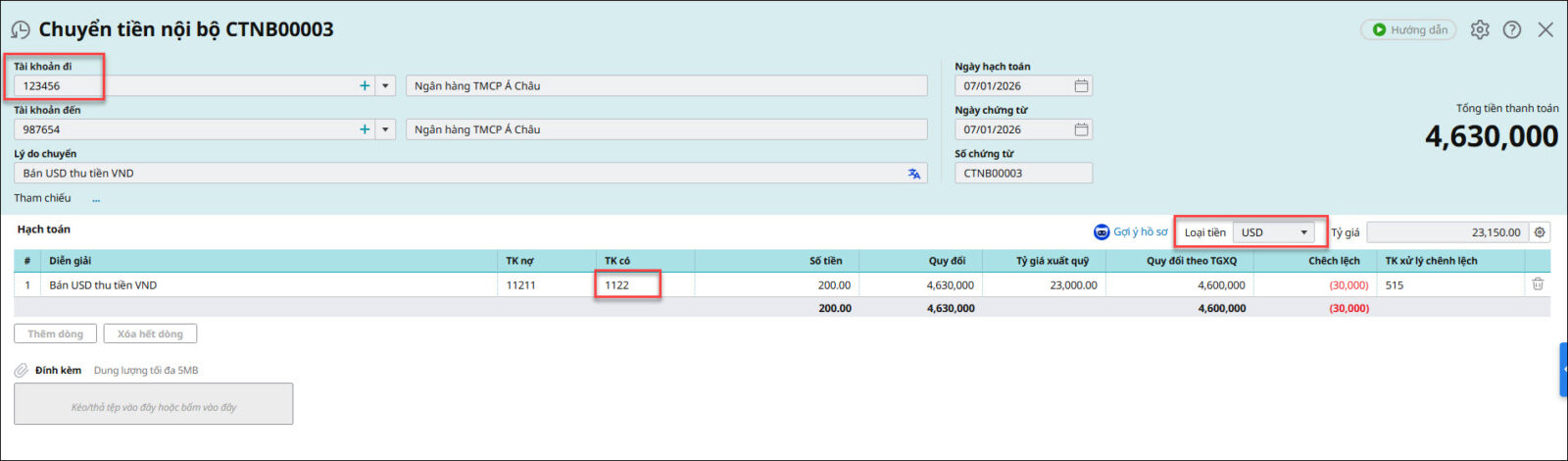This screenshot has width=1568, height=461.
Task: Click the Tham chiếu ellipsis link
Action: 96,199
